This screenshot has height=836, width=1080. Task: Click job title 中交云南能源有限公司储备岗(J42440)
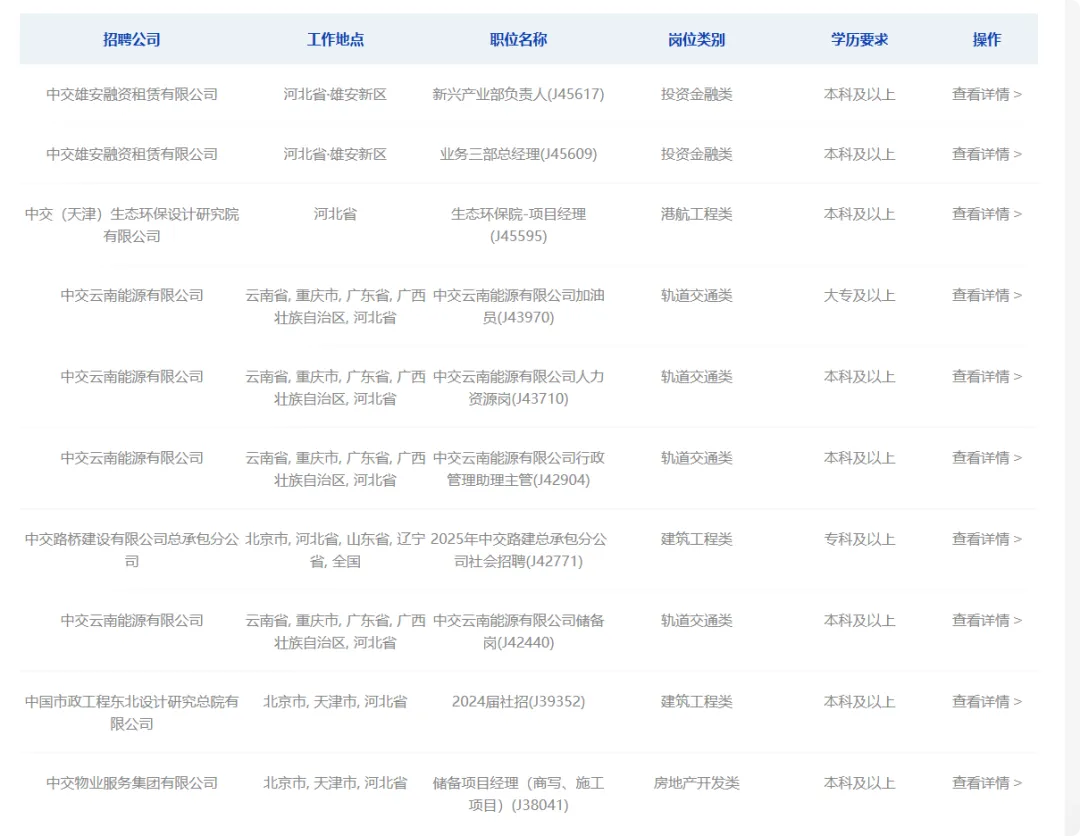point(519,631)
